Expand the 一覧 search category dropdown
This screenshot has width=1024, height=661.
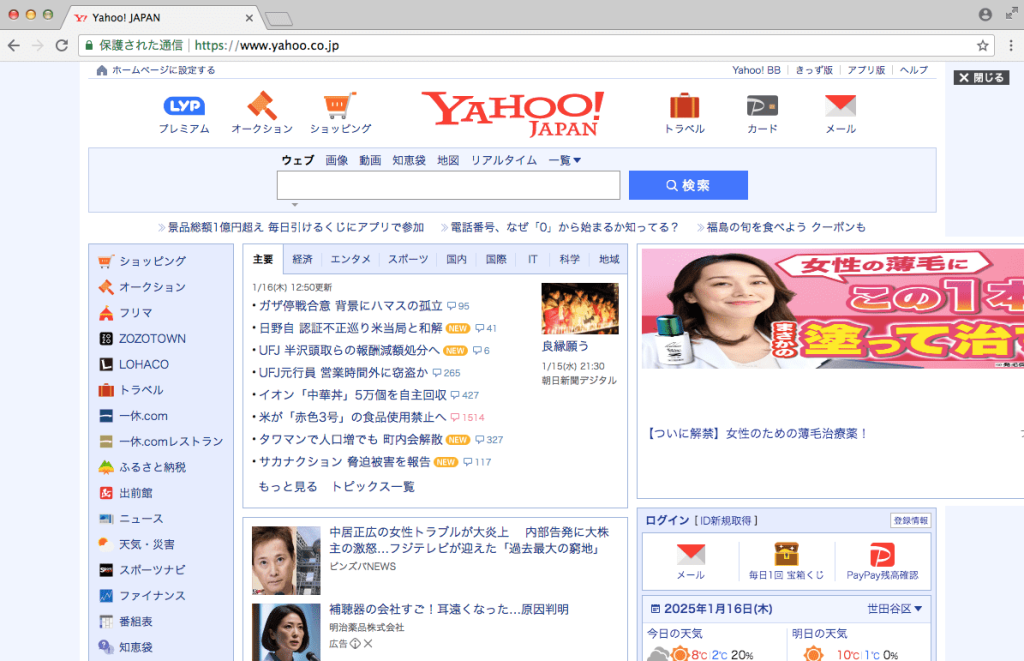click(x=564, y=160)
